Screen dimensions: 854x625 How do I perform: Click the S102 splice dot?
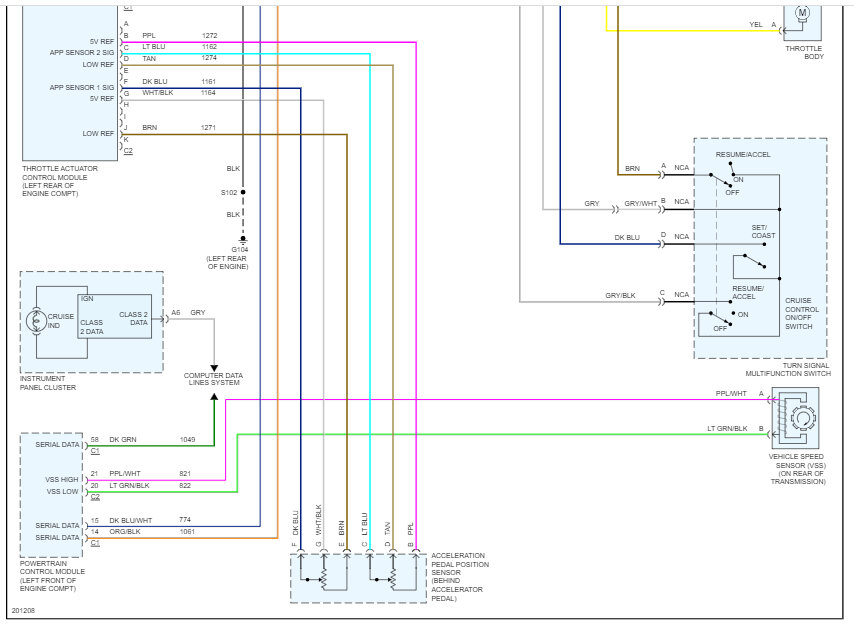click(243, 192)
